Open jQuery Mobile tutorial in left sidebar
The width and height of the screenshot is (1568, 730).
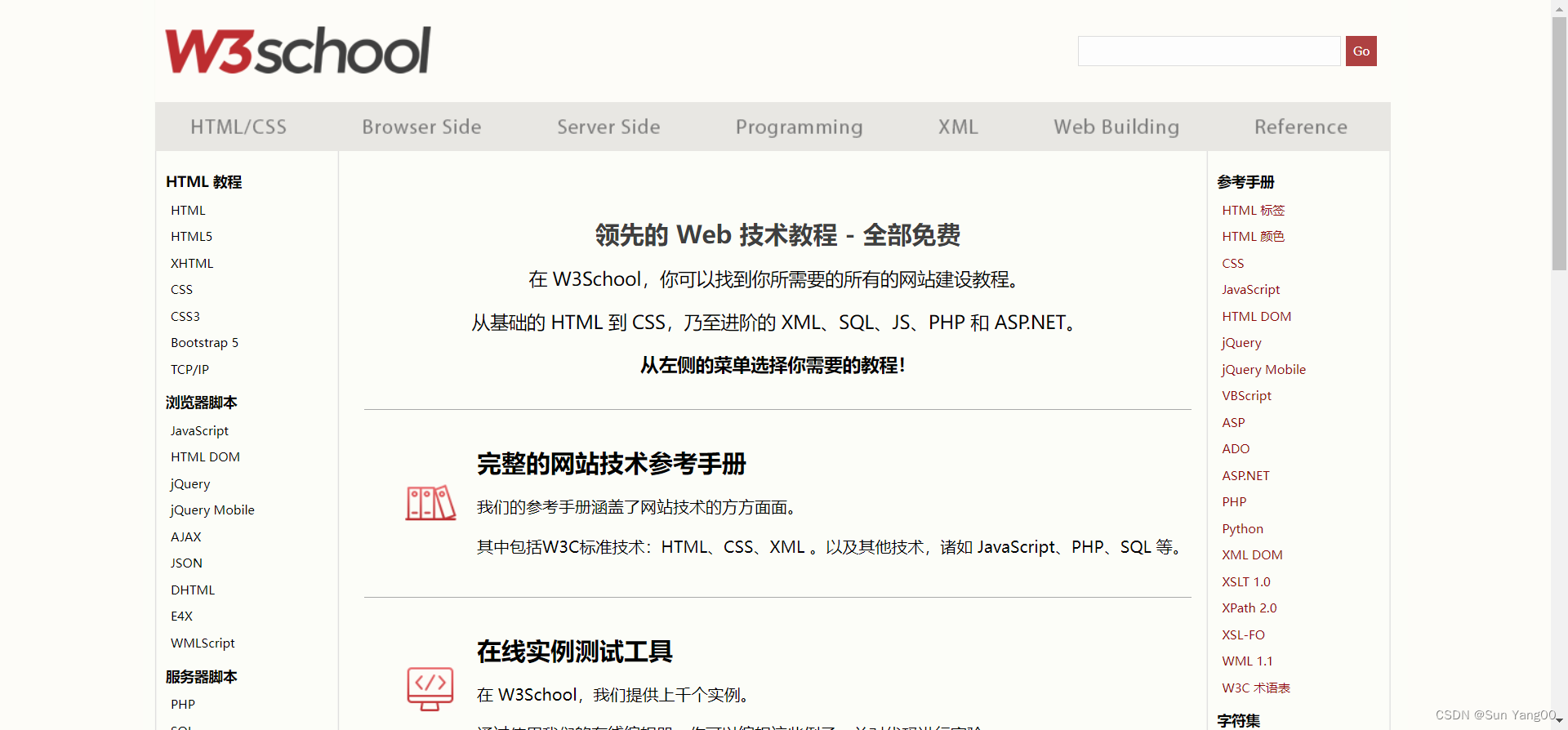[x=212, y=510]
